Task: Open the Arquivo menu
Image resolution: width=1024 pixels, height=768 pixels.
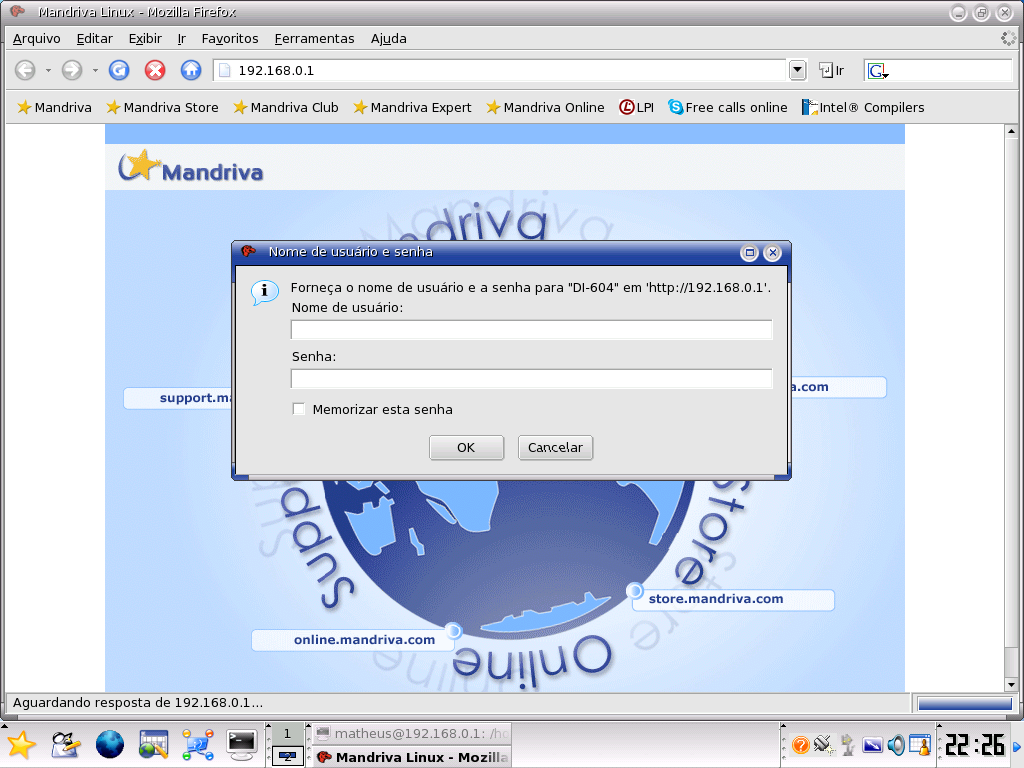Action: 37,39
